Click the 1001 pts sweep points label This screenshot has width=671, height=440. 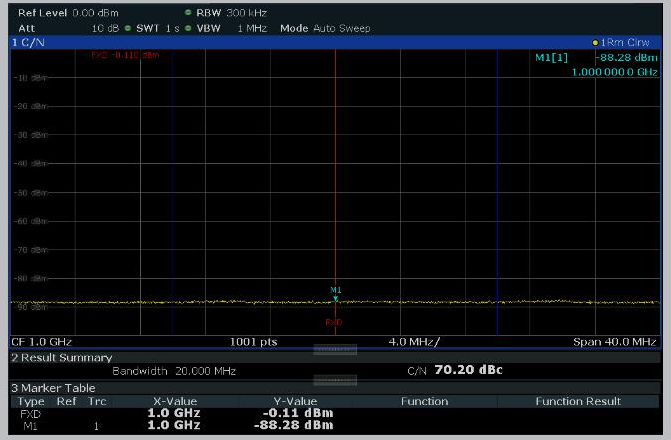pos(253,342)
